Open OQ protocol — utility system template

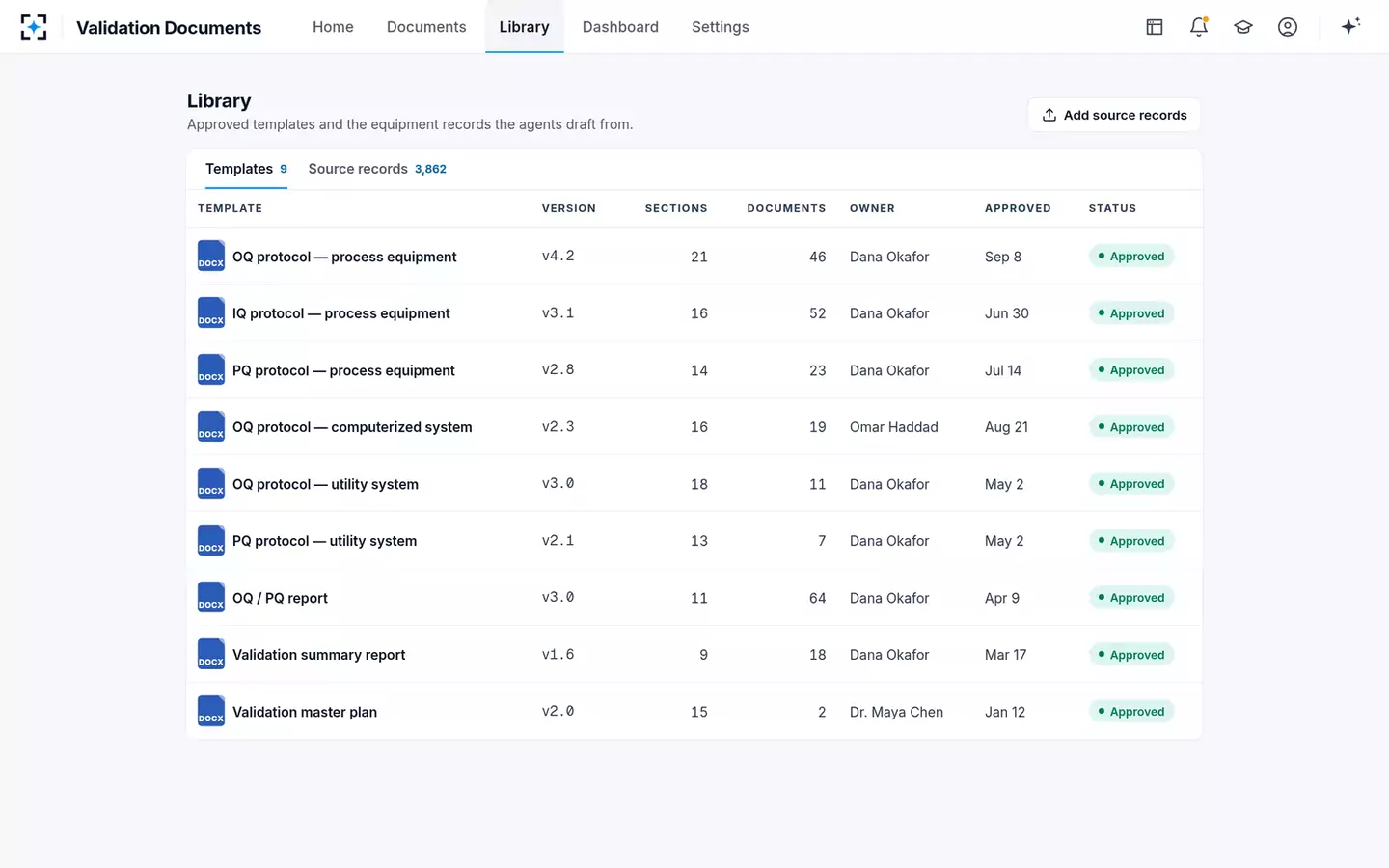click(325, 484)
